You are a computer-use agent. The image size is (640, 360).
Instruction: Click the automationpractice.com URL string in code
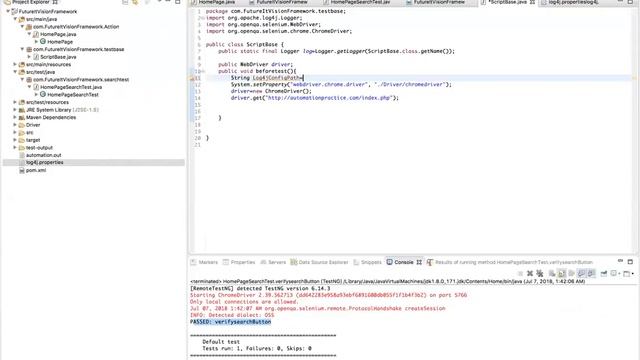point(330,98)
